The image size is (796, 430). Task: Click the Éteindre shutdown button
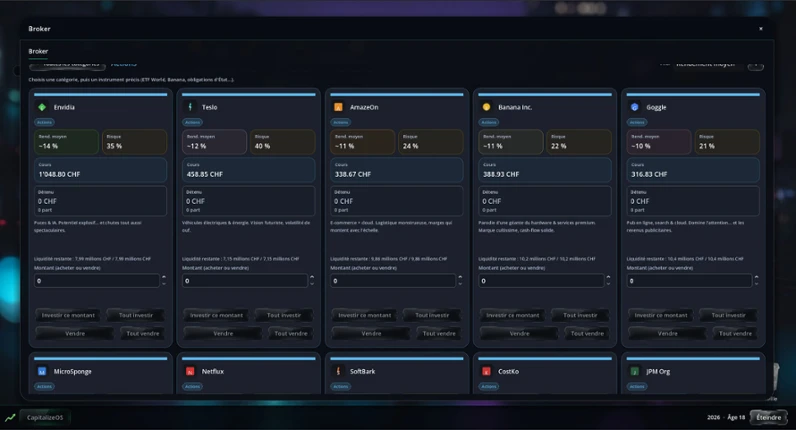pos(769,417)
